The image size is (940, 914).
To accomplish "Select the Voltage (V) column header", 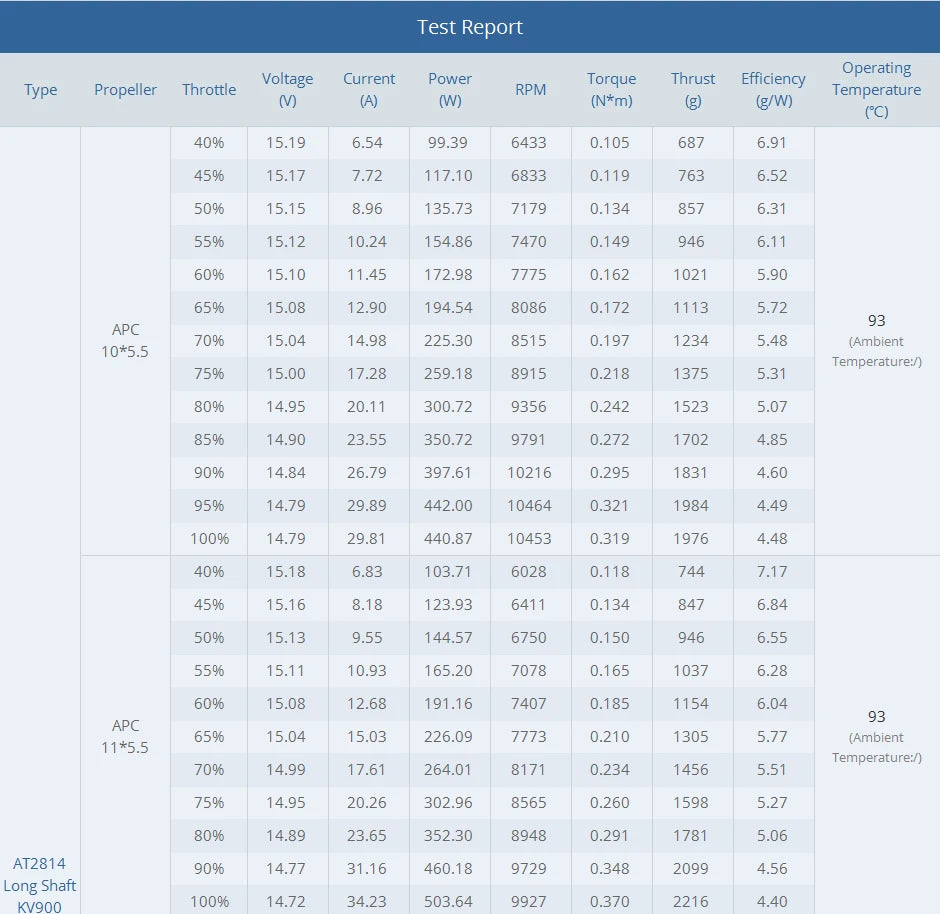I will tap(287, 89).
